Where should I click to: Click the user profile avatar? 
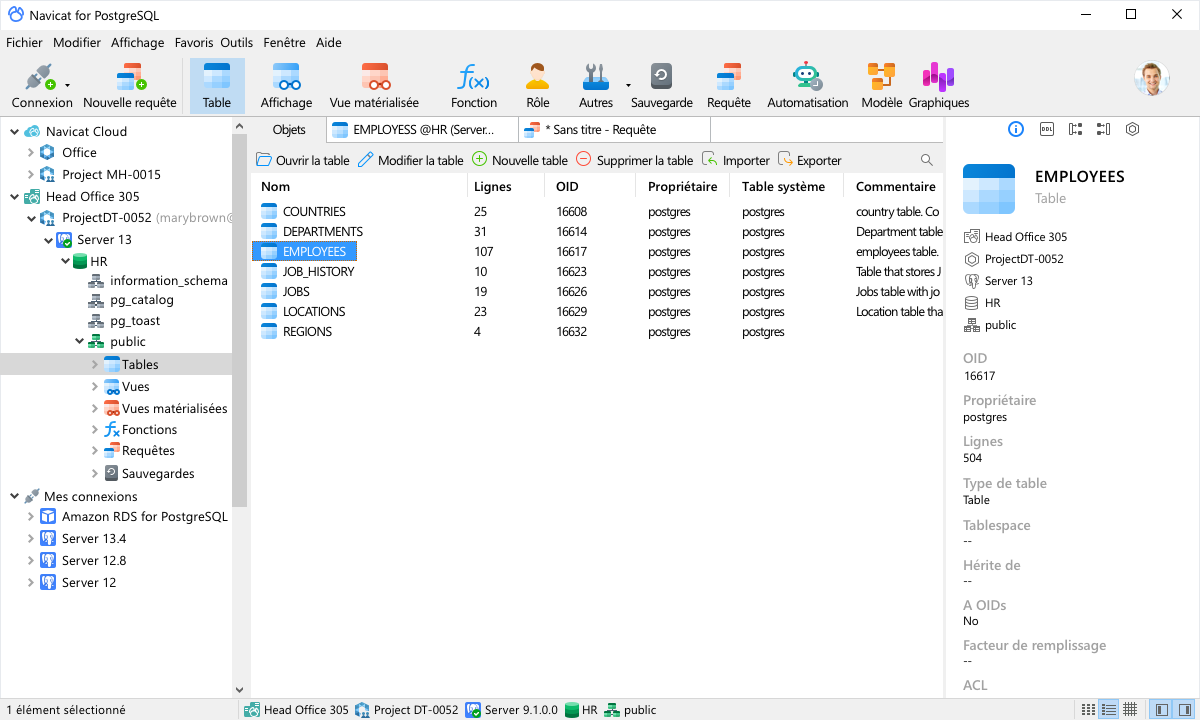pyautogui.click(x=1152, y=79)
